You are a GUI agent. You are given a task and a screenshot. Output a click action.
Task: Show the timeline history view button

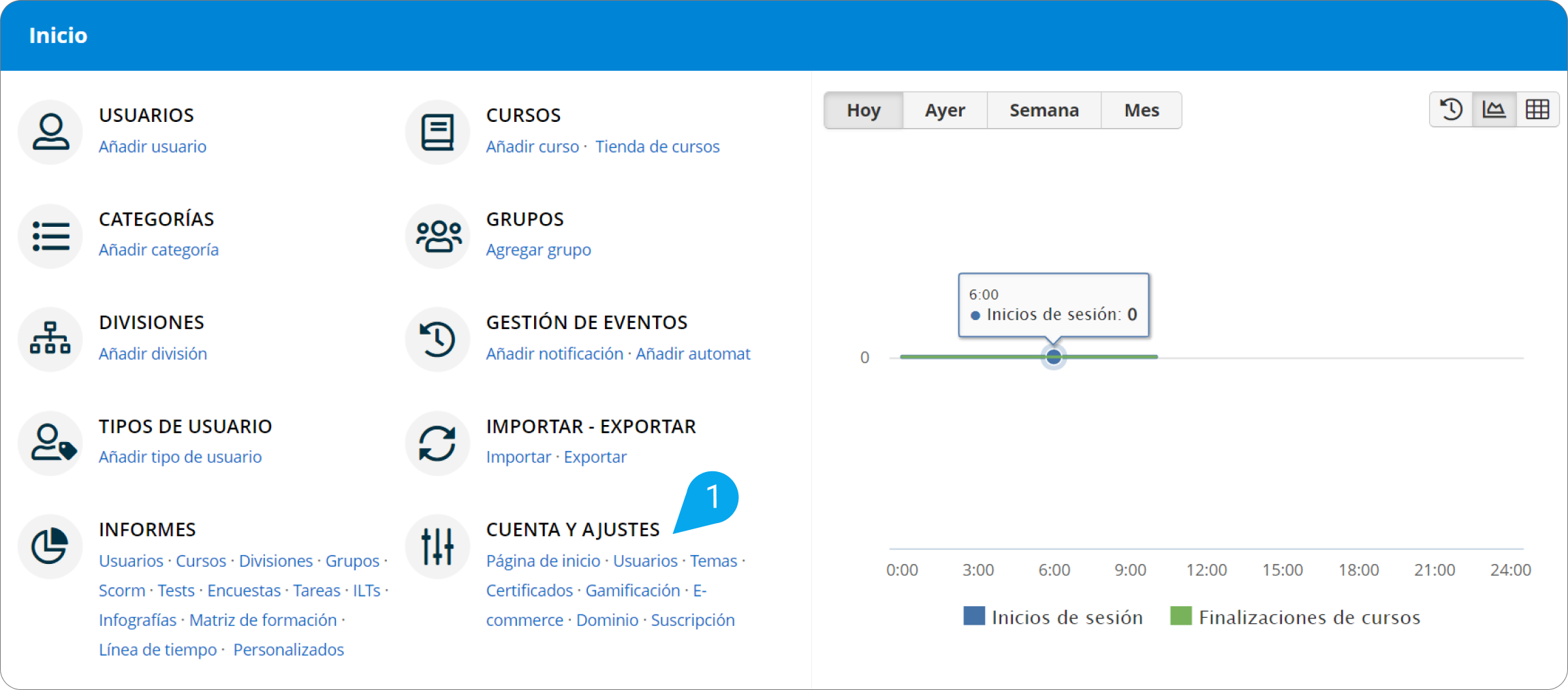coord(1451,110)
